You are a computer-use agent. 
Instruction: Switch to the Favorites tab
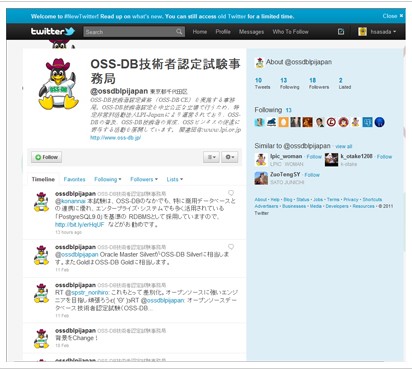[74, 179]
